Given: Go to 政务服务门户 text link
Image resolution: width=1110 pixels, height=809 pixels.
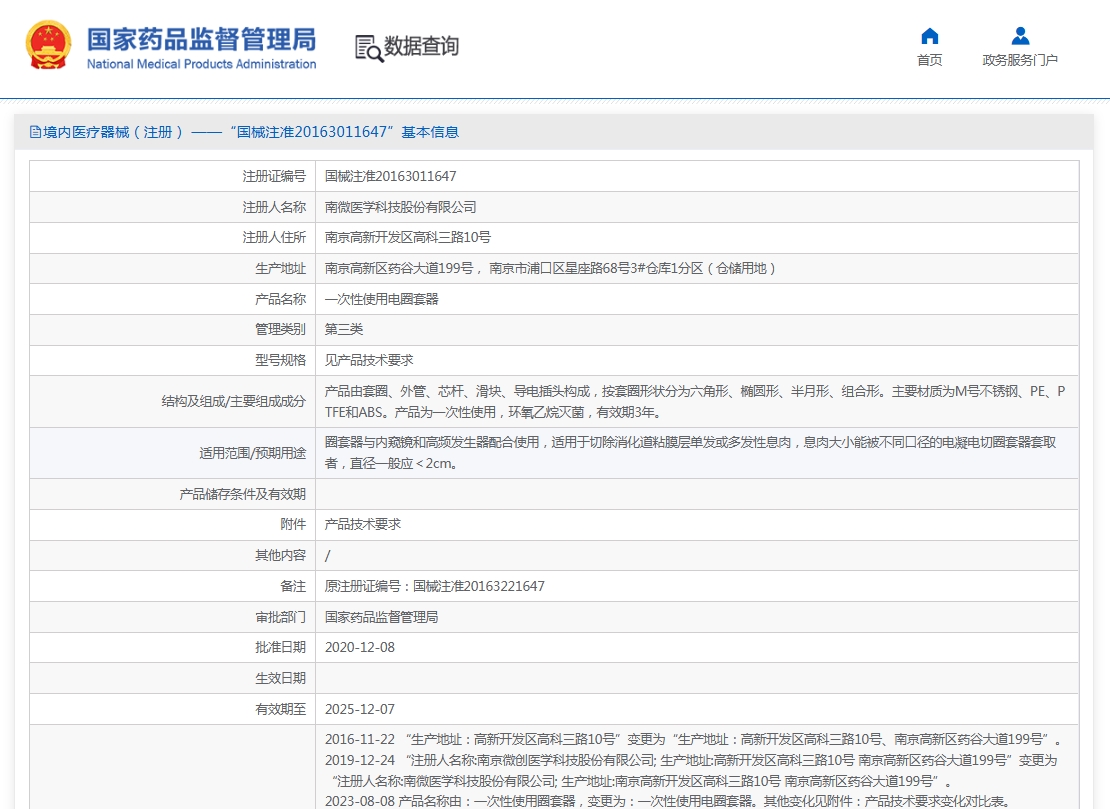Looking at the screenshot, I should point(1020,60).
